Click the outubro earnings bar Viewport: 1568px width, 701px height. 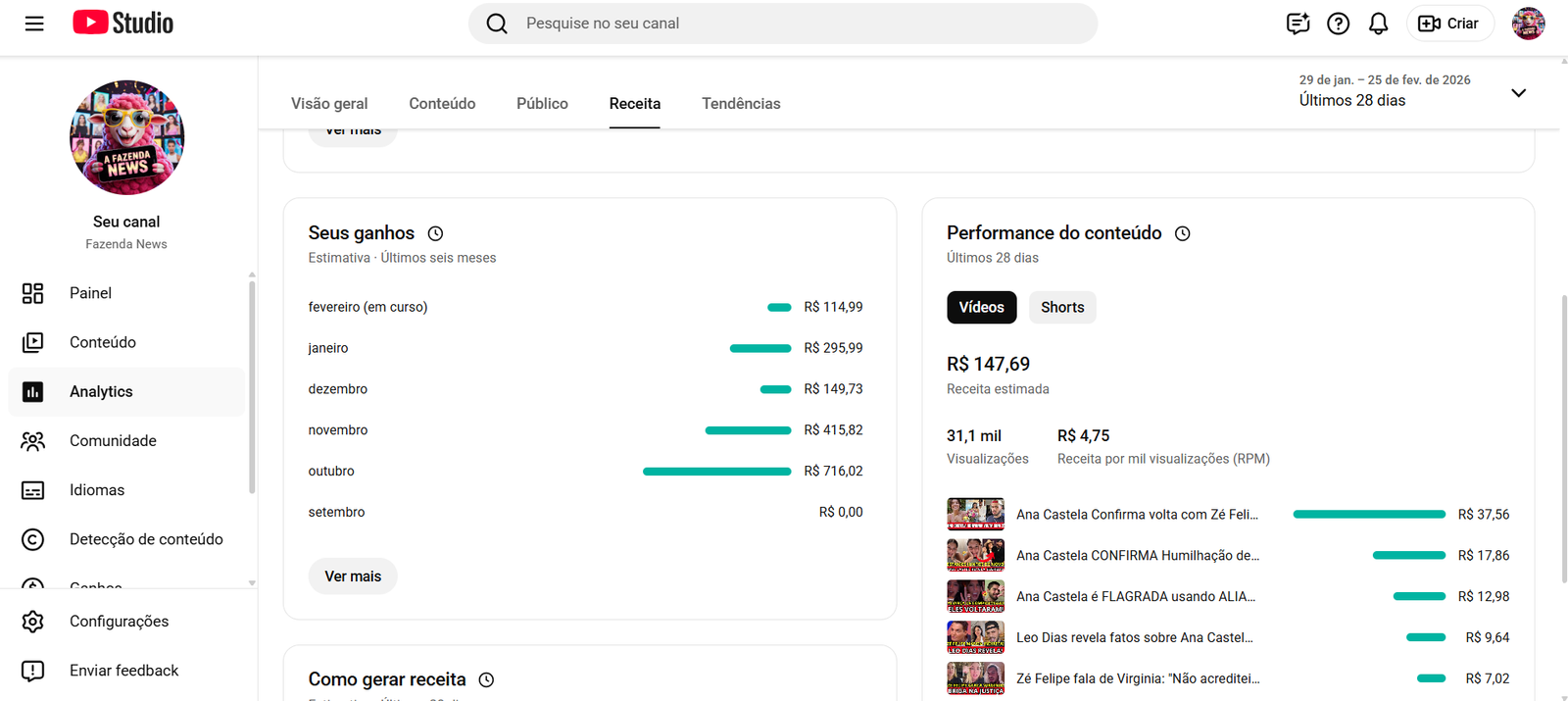point(716,472)
